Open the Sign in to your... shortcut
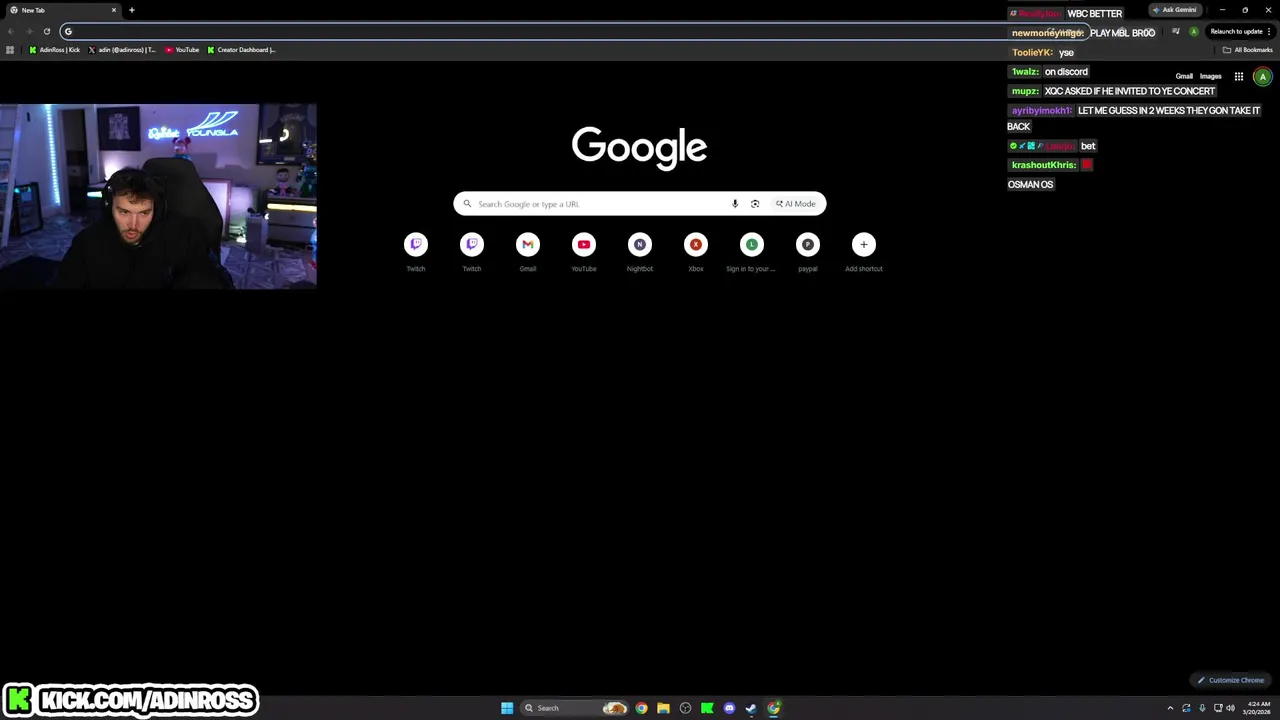This screenshot has width=1280, height=720. tap(752, 251)
